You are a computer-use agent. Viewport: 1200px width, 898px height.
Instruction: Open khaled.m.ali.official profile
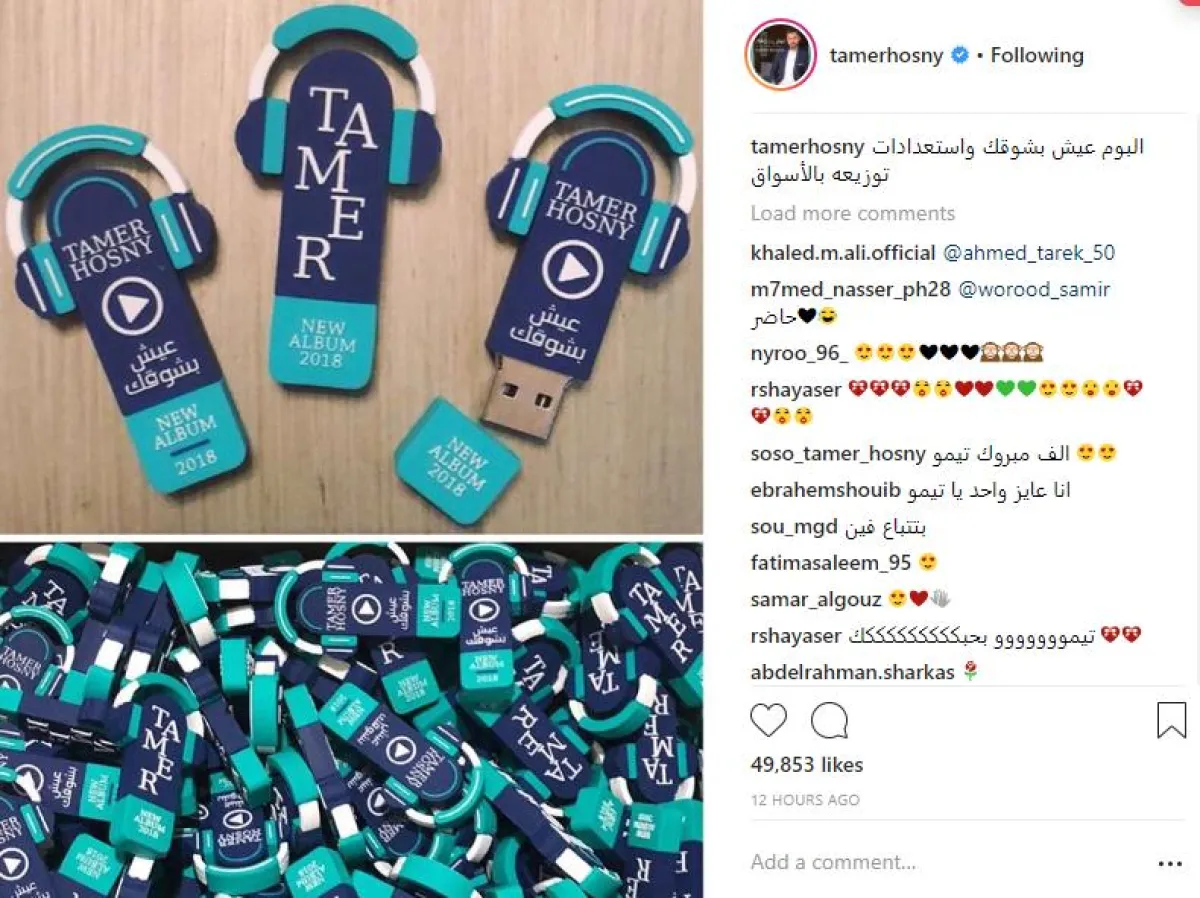click(843, 253)
